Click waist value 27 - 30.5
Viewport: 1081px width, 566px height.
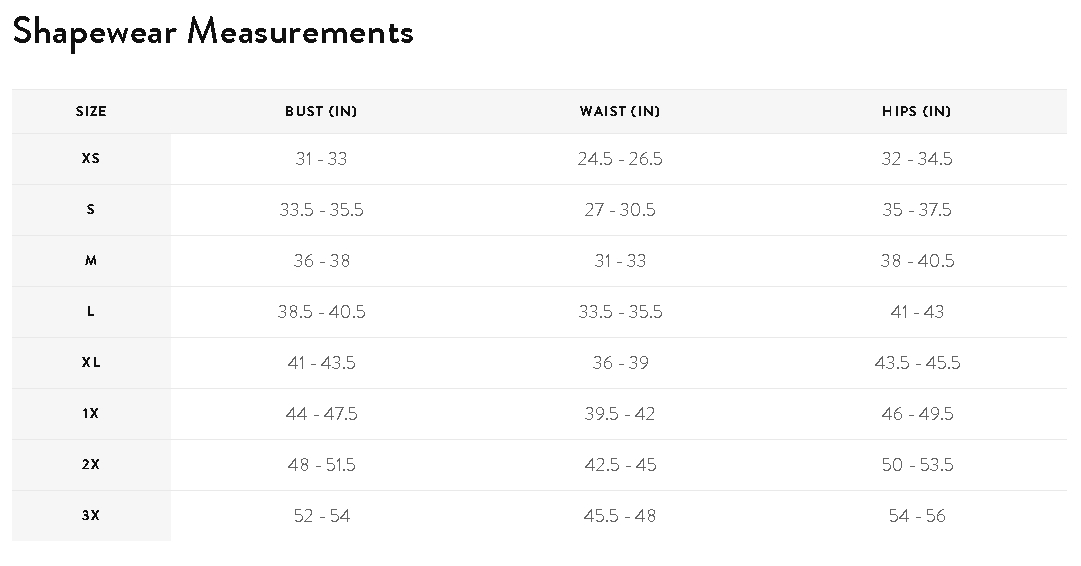(620, 210)
